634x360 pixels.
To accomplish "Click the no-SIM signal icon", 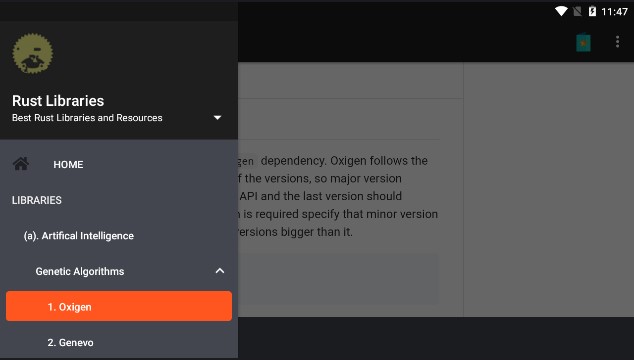I will (577, 11).
